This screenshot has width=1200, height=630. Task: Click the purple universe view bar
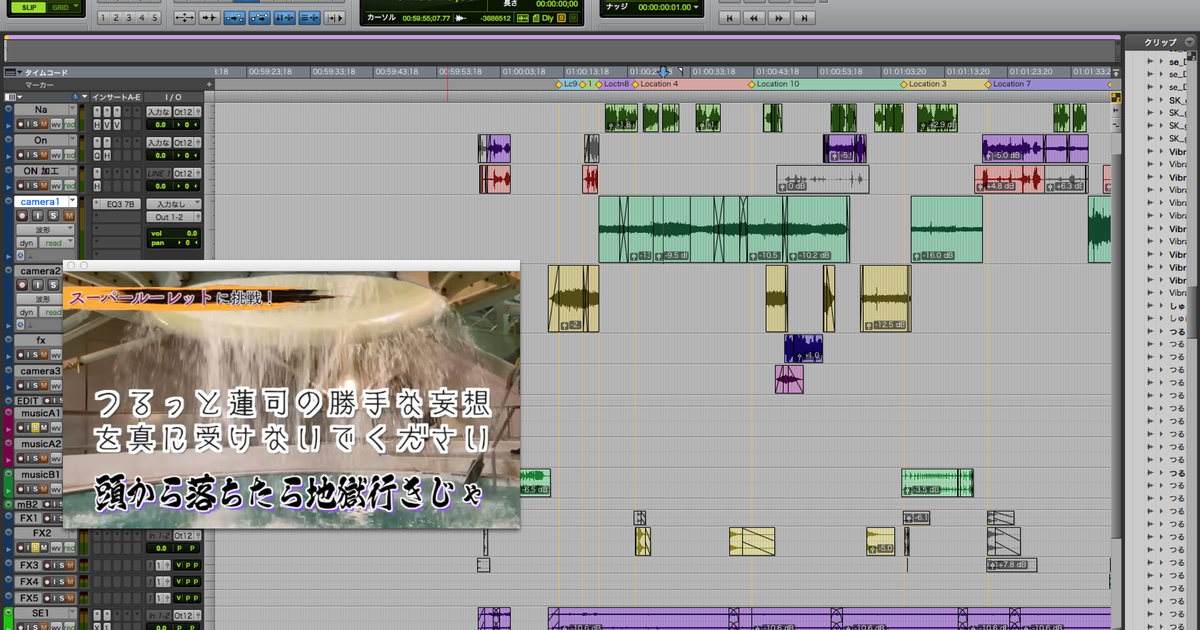[x=562, y=39]
